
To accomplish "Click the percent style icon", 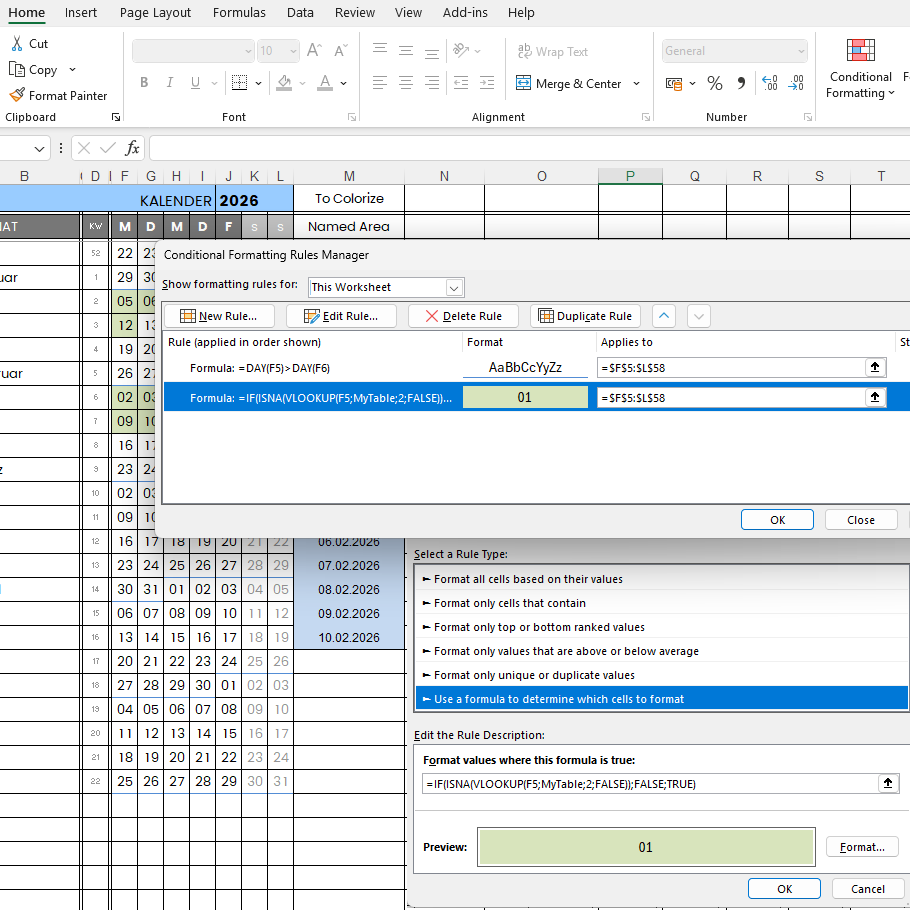I will [x=714, y=84].
